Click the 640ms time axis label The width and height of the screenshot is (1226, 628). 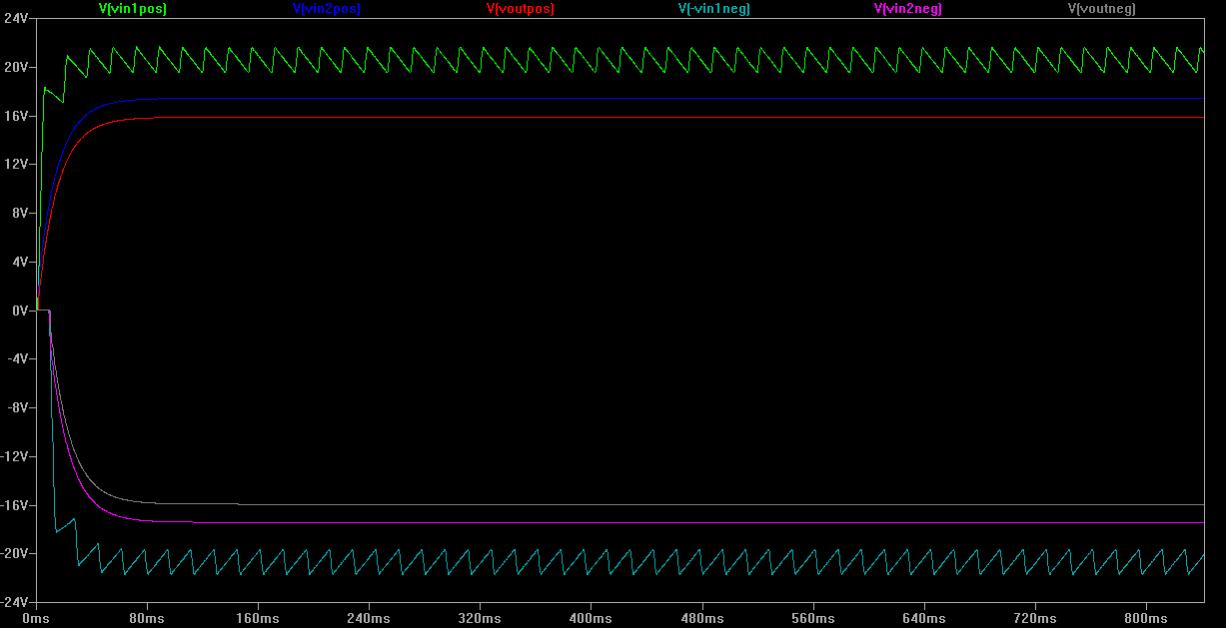924,620
